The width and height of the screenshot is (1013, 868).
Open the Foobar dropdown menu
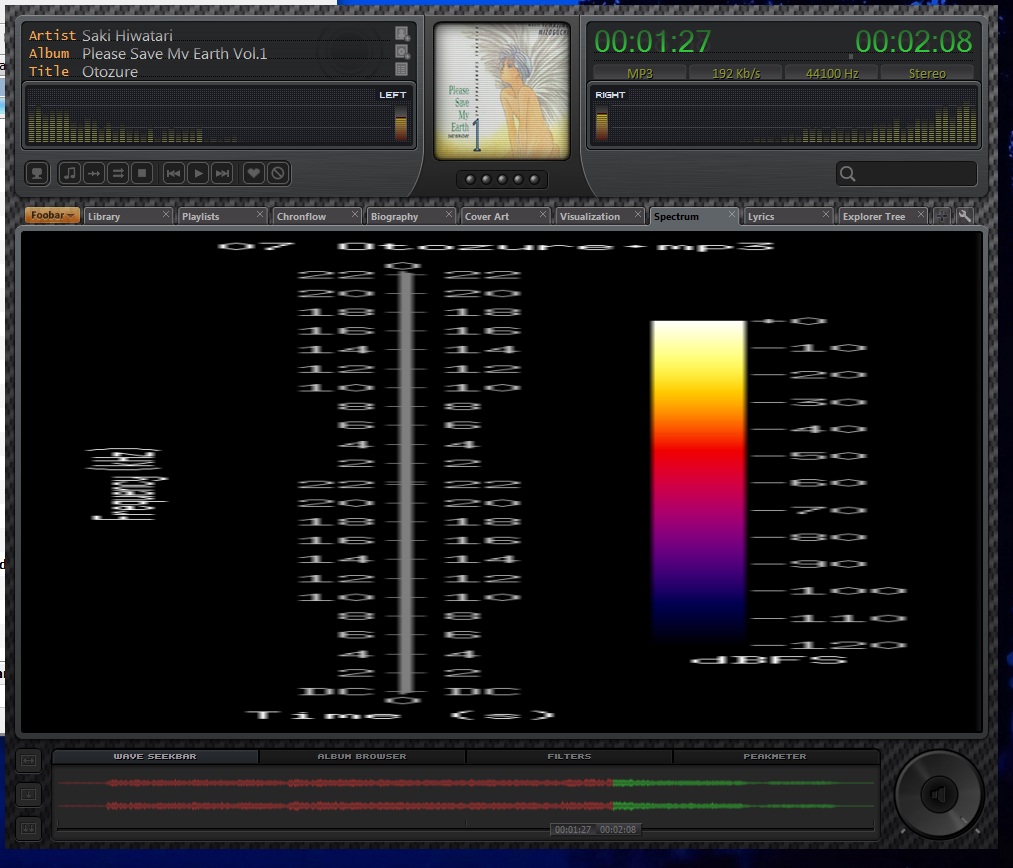point(53,216)
